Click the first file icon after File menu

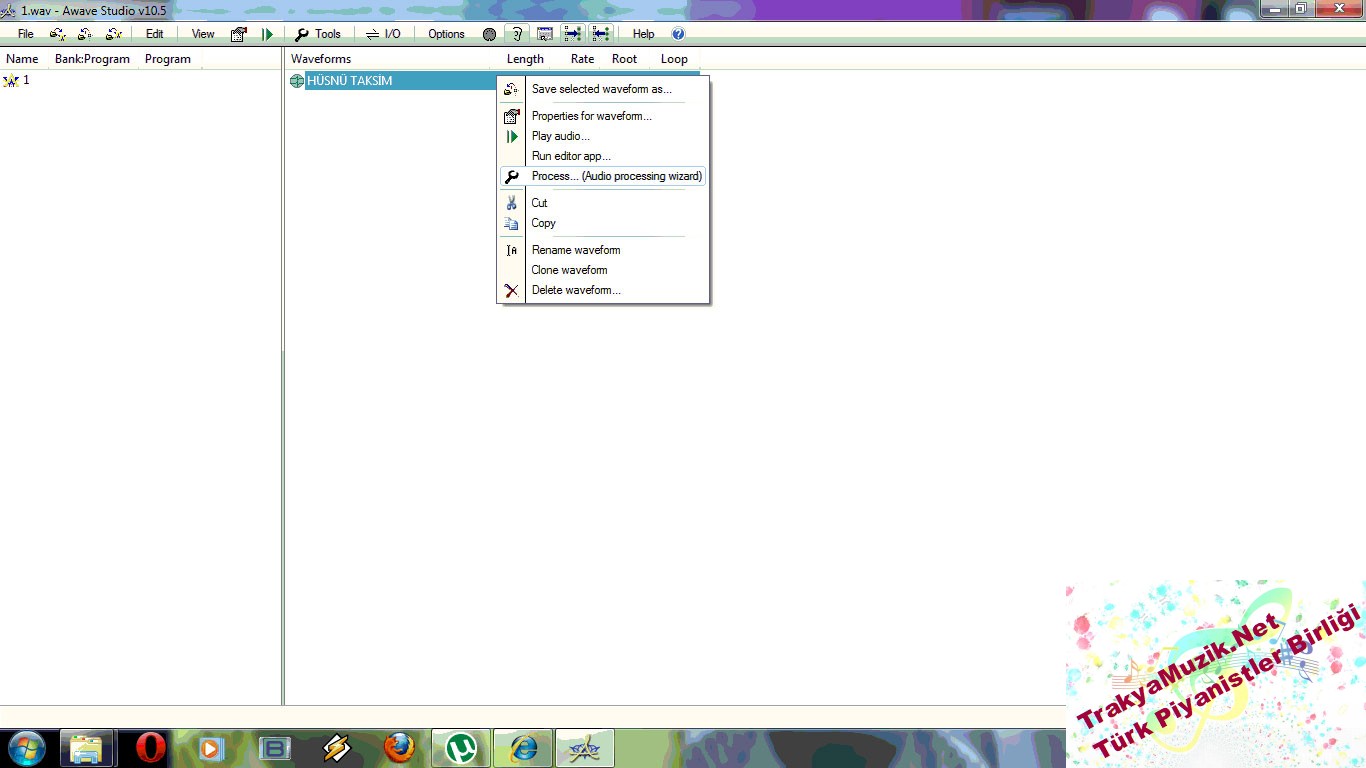(x=58, y=34)
